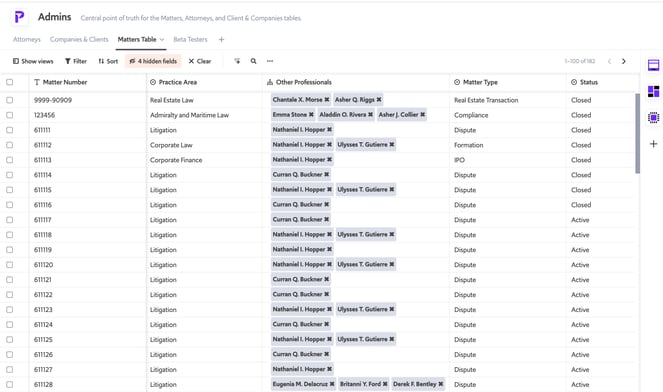Open the search magnifier in toolbar

253,61
